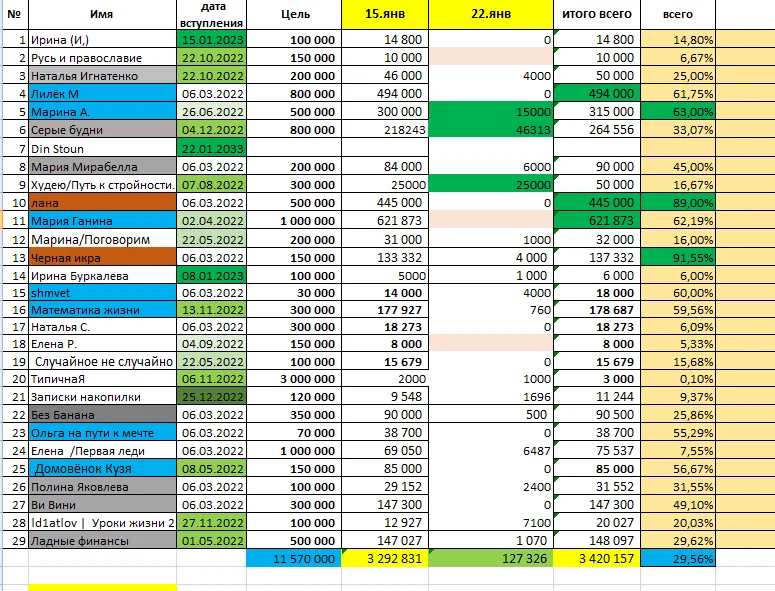This screenshot has width=775, height=591.
Task: Click the percent cell '0,10%'
Action: (678, 379)
